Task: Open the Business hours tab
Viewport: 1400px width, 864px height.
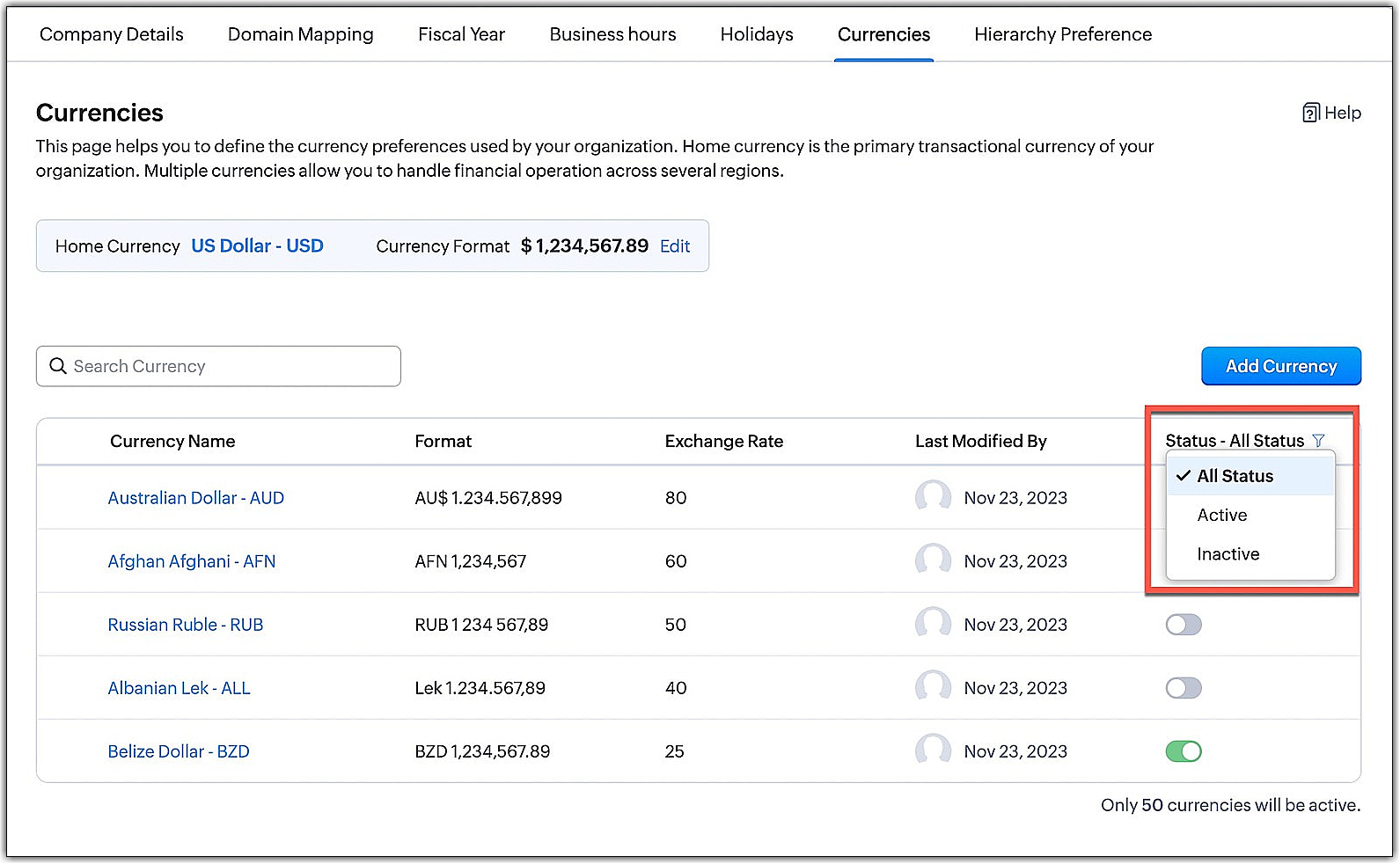Action: [612, 34]
